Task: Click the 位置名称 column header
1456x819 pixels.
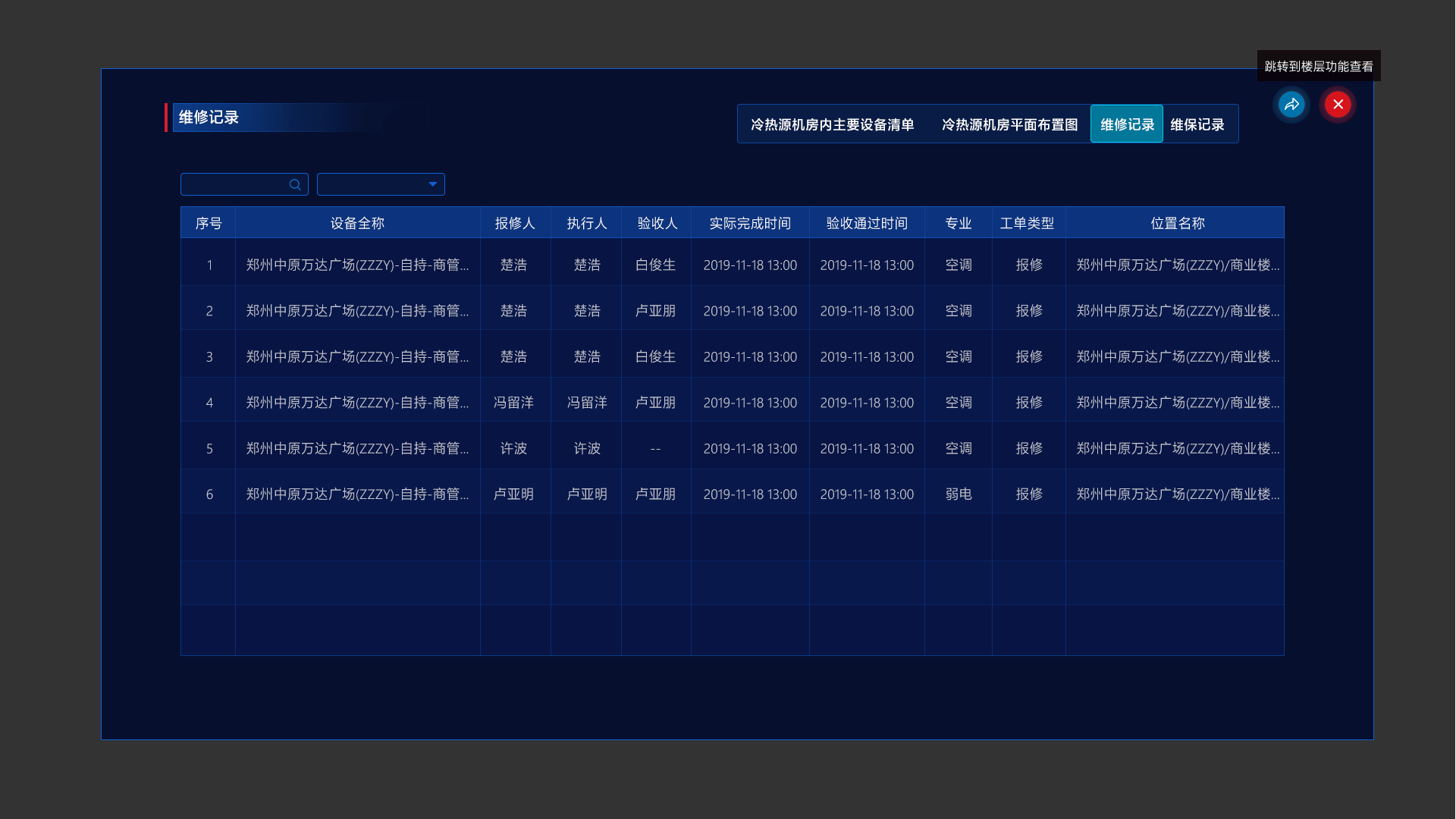Action: [x=1177, y=224]
